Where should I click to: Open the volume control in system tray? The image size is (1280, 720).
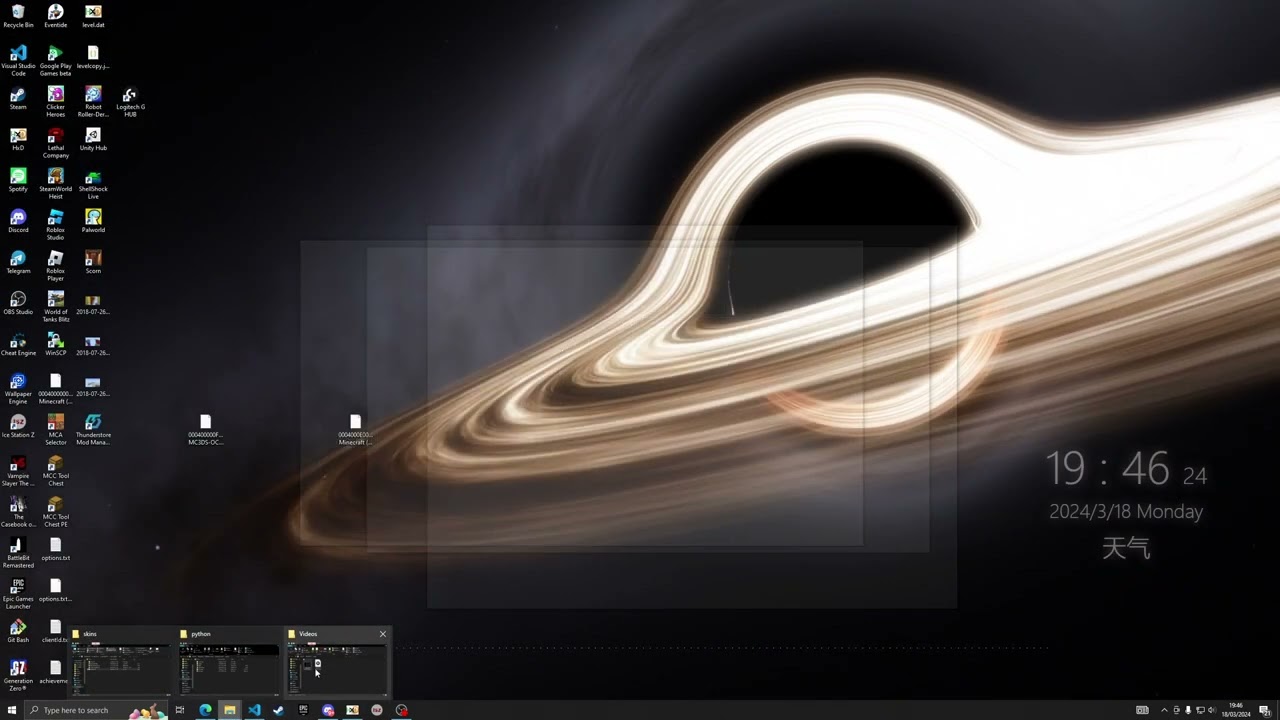click(x=1212, y=710)
